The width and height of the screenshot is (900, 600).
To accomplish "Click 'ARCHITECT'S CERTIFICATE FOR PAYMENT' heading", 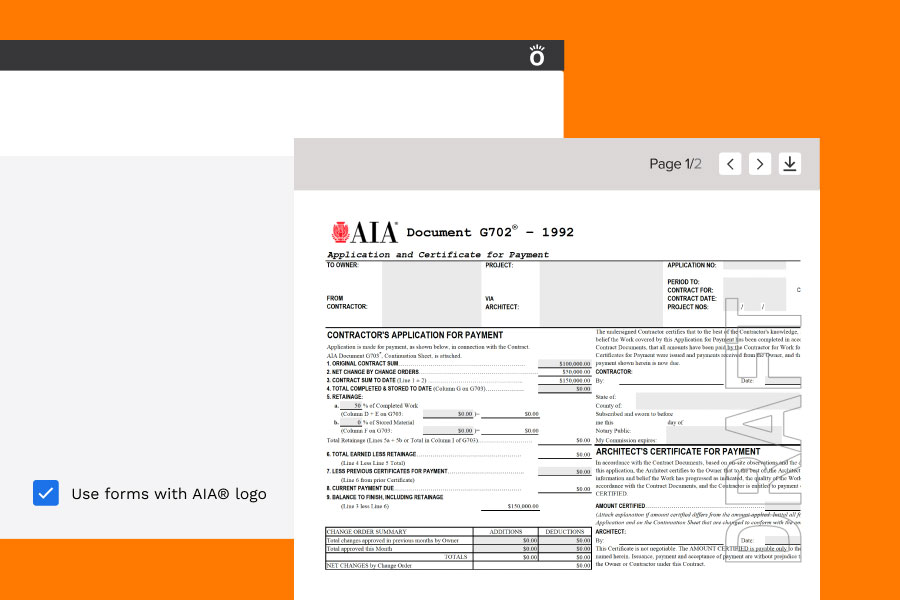I will tap(678, 452).
